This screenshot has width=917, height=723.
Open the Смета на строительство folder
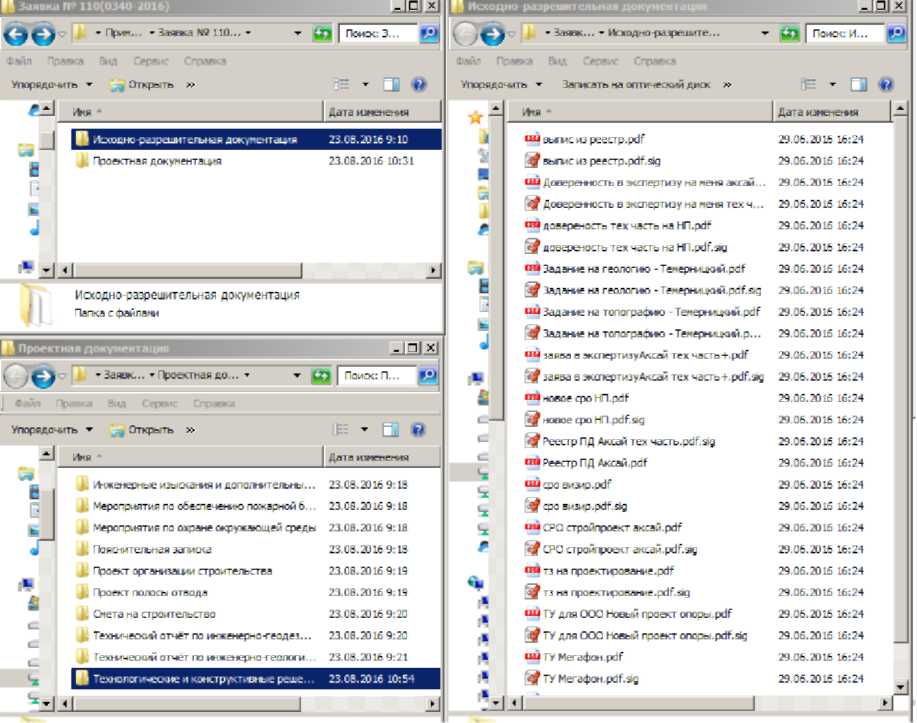[x=154, y=613]
